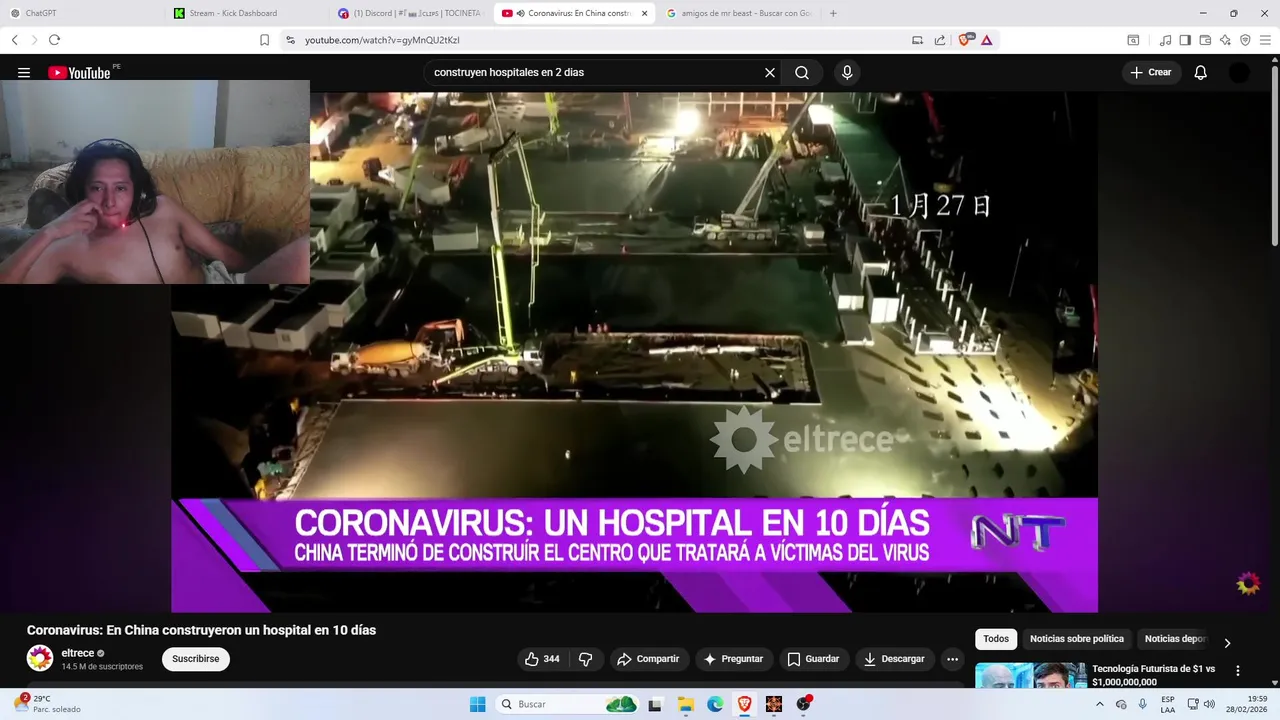
Task: Click the Crear button
Action: click(1151, 73)
